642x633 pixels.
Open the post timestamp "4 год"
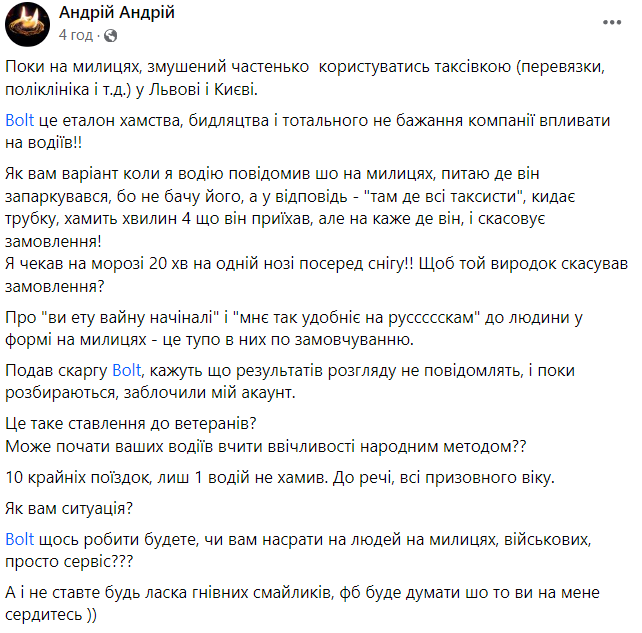point(76,35)
